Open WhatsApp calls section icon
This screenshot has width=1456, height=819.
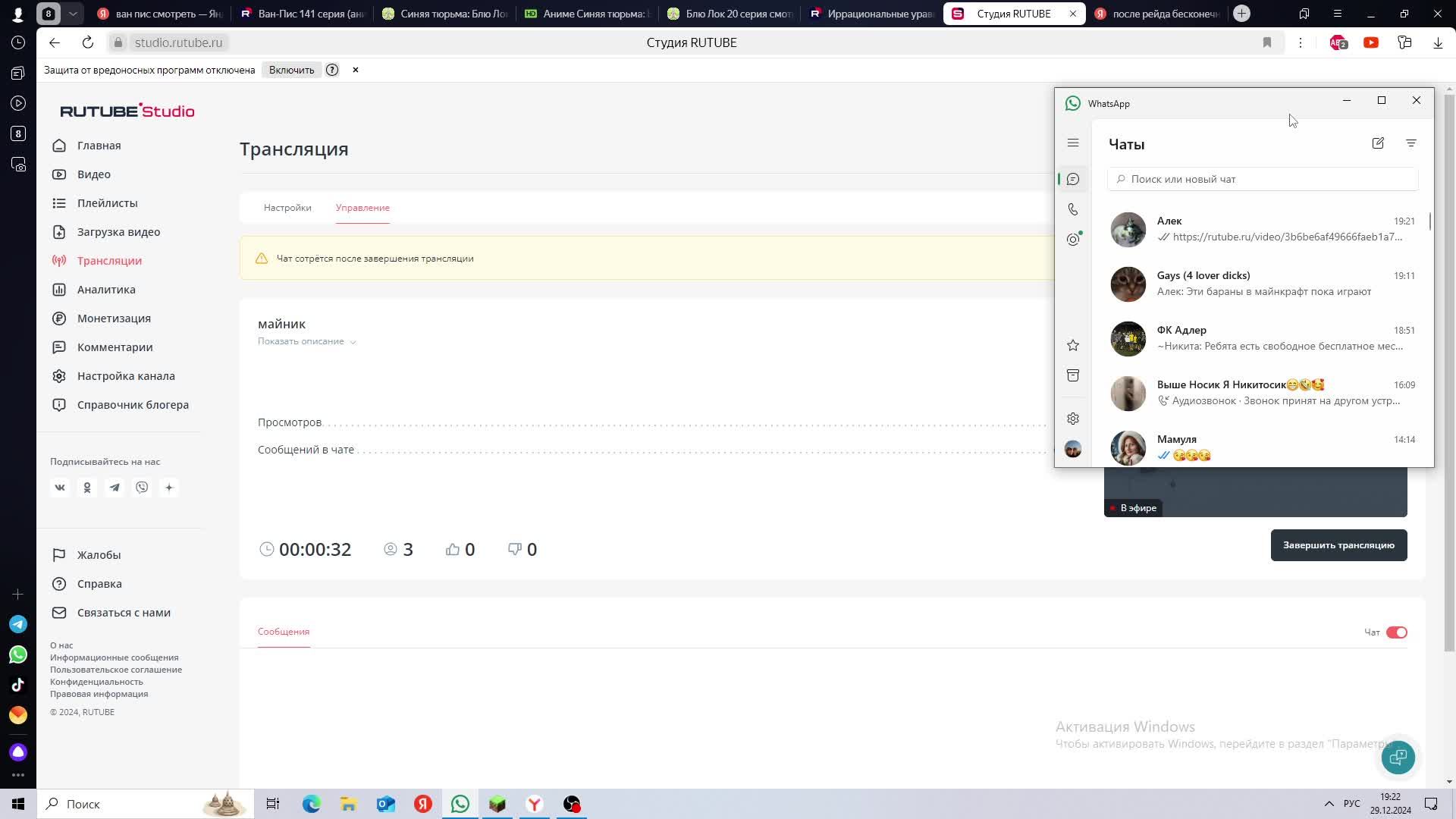point(1072,209)
